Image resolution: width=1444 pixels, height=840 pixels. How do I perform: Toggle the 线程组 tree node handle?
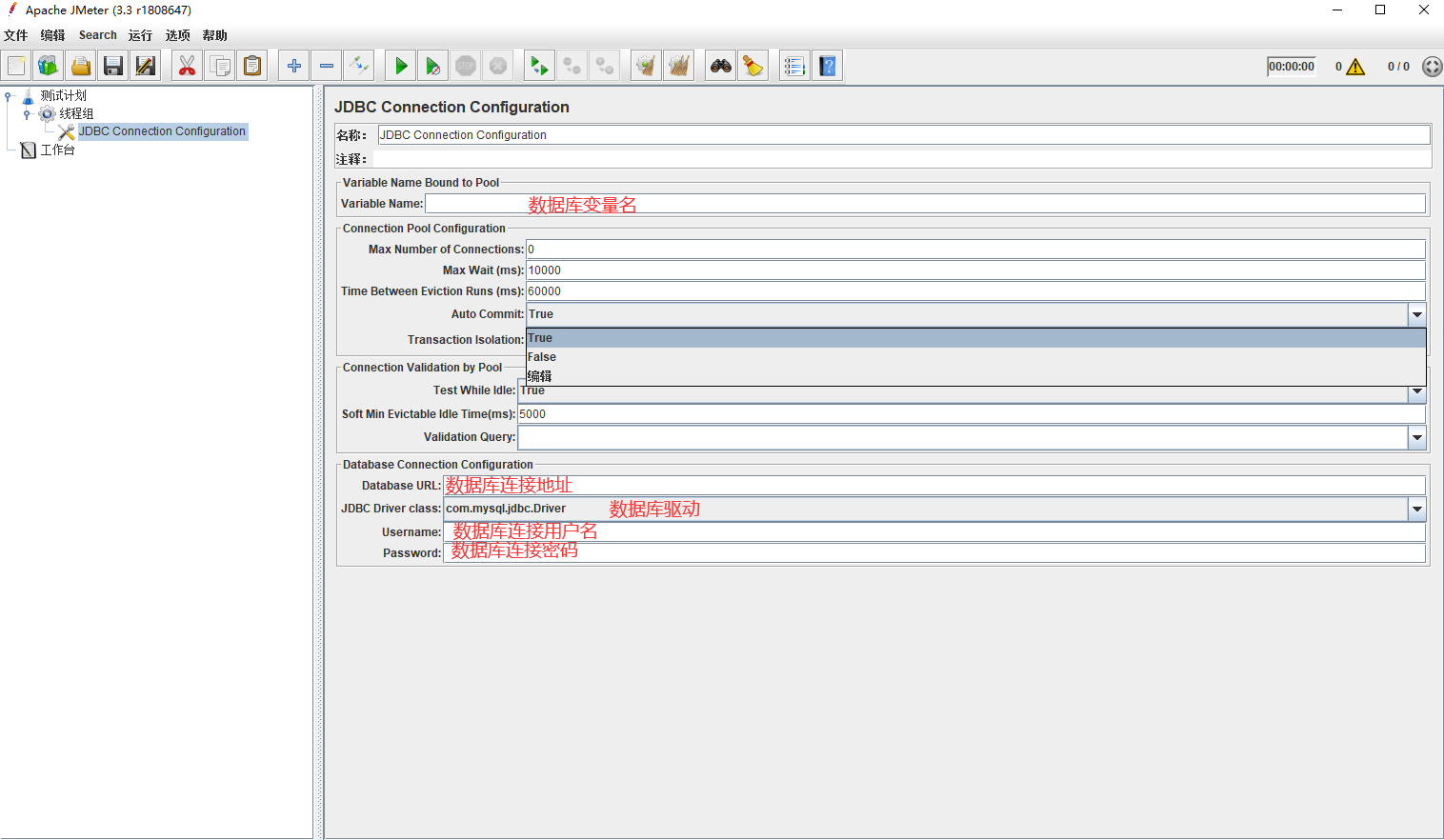(27, 114)
